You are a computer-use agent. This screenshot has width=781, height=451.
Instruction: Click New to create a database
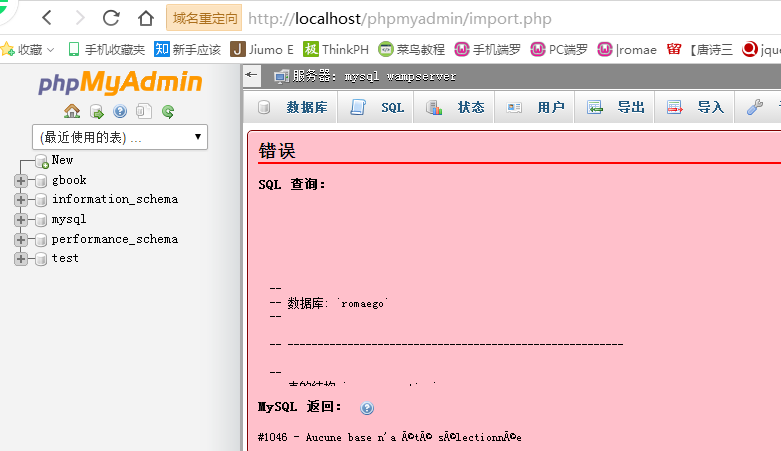tap(62, 160)
